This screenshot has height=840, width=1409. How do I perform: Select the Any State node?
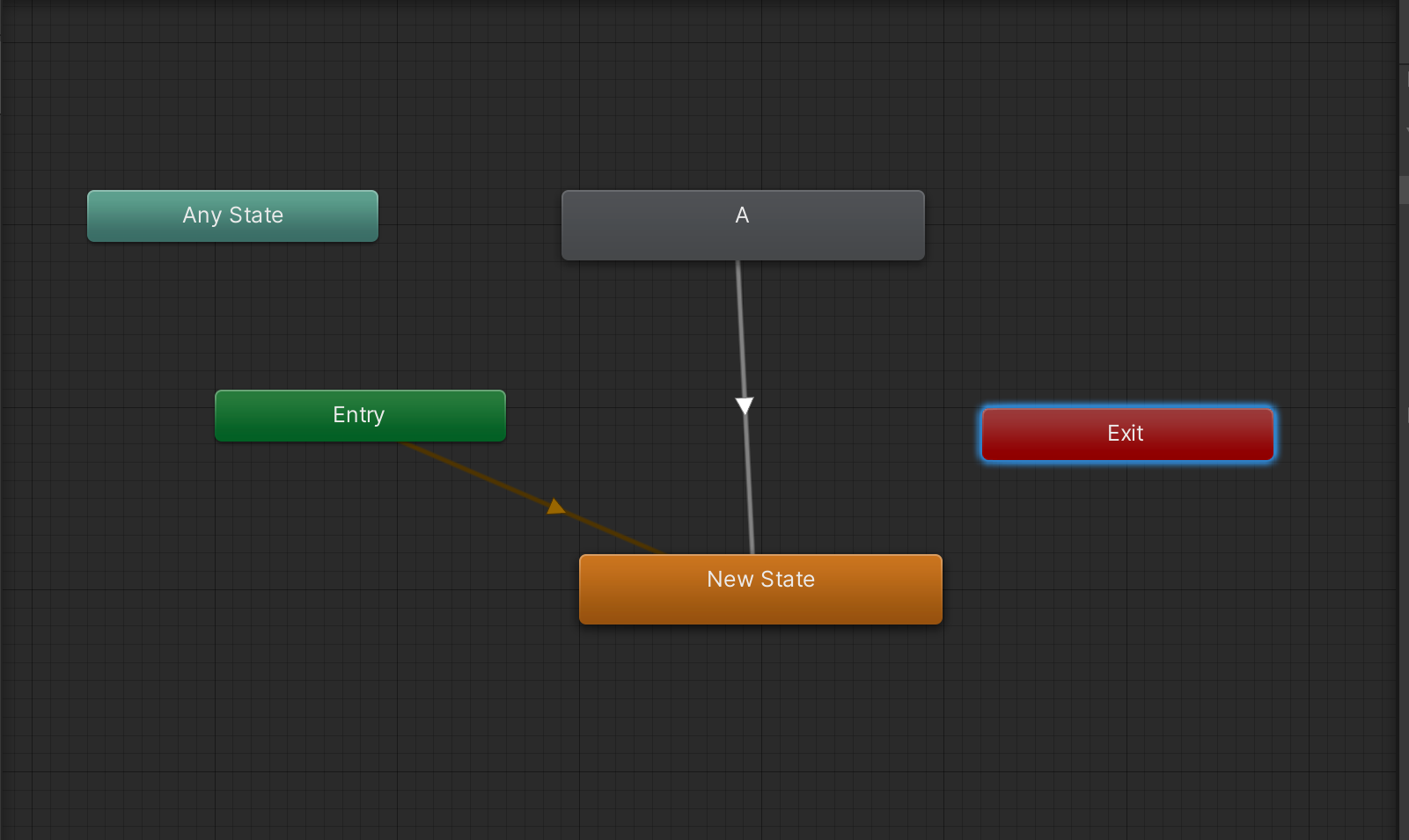(x=232, y=215)
